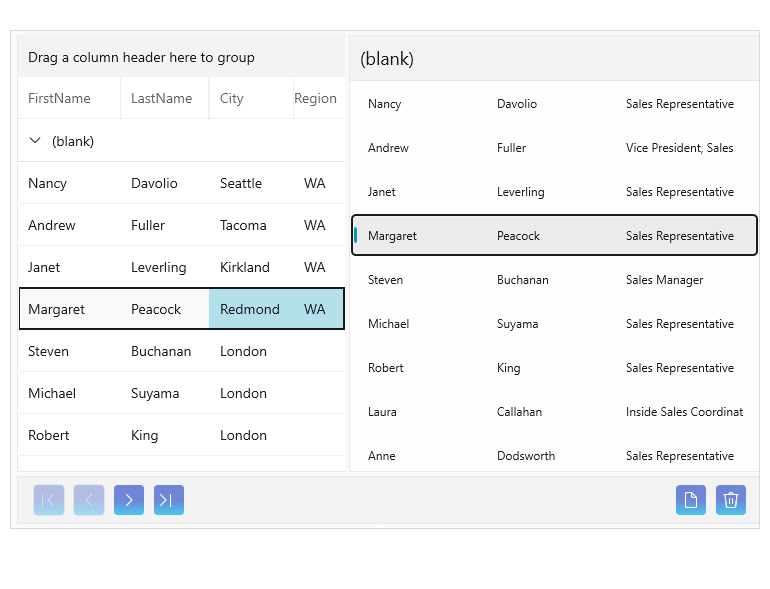The image size is (770, 589).
Task: Go to the previous record
Action: [89, 500]
